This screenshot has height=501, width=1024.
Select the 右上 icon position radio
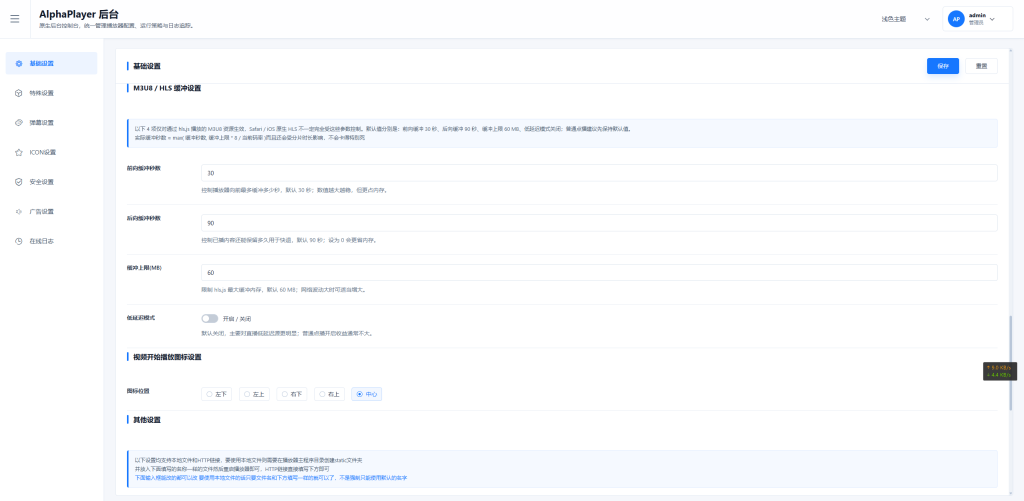[x=330, y=394]
